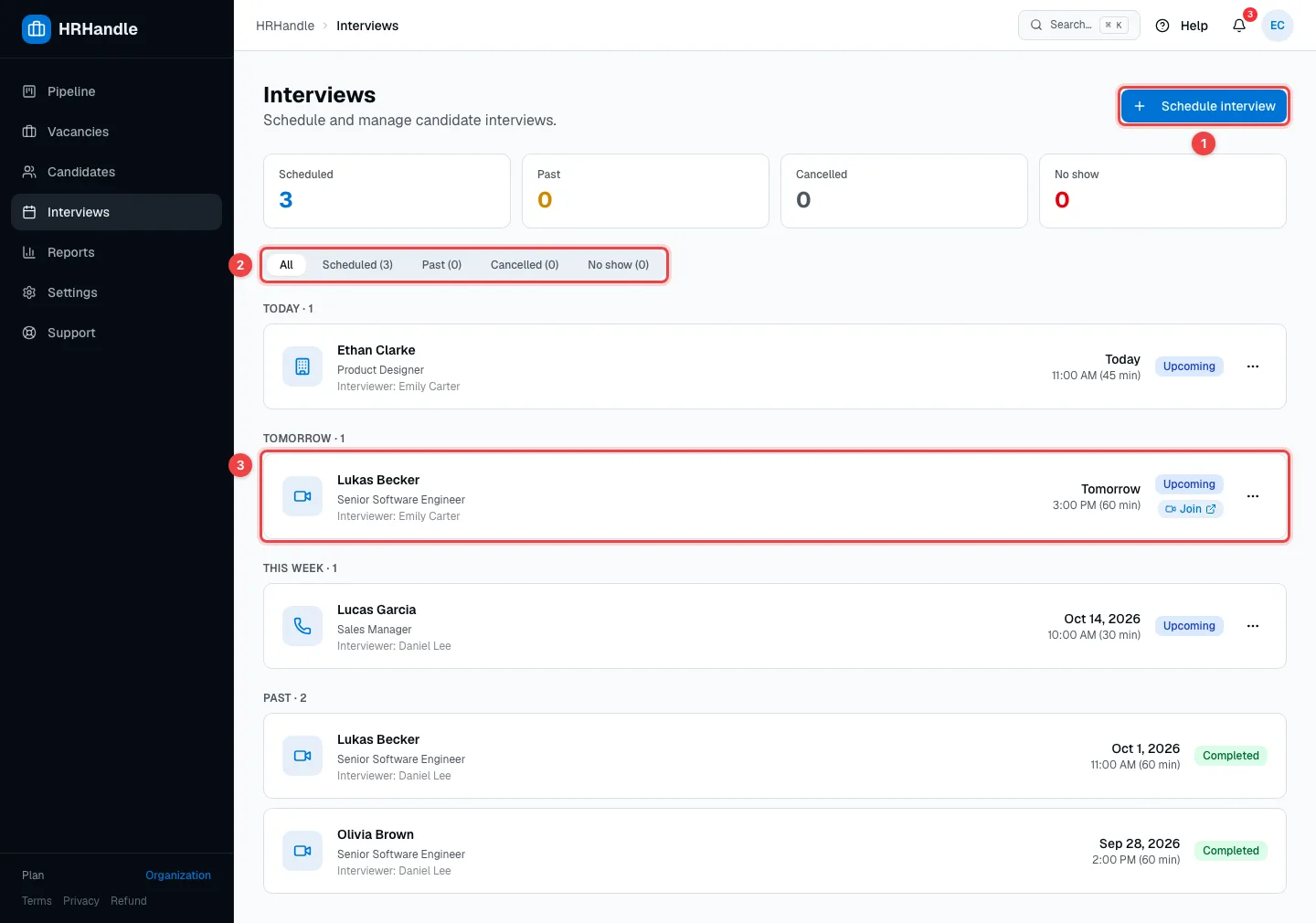Click the Oct 1 Completed status badge
Screen dimensions: 1316x923
tap(1231, 756)
